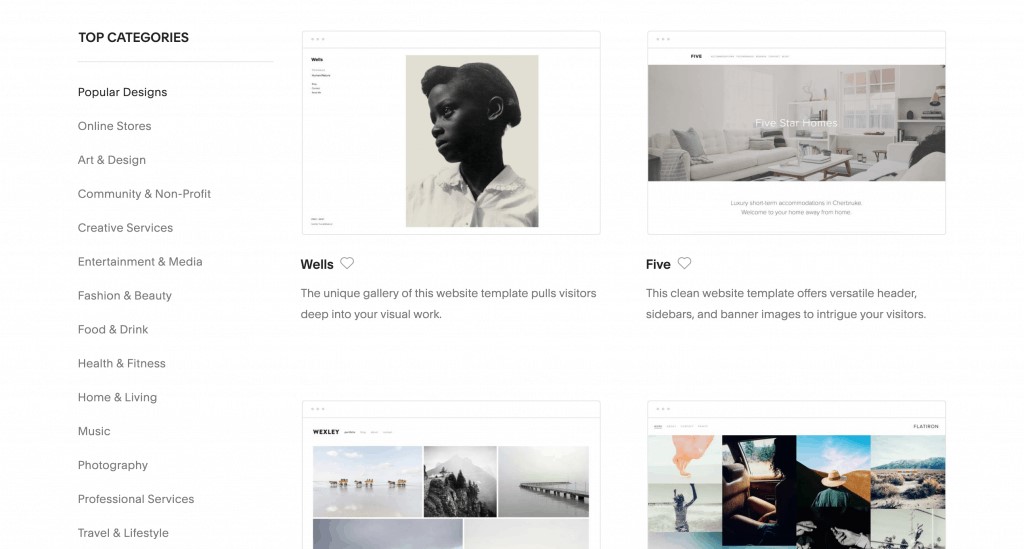Click the Wells template title
The width and height of the screenshot is (1024, 549).
tap(317, 264)
